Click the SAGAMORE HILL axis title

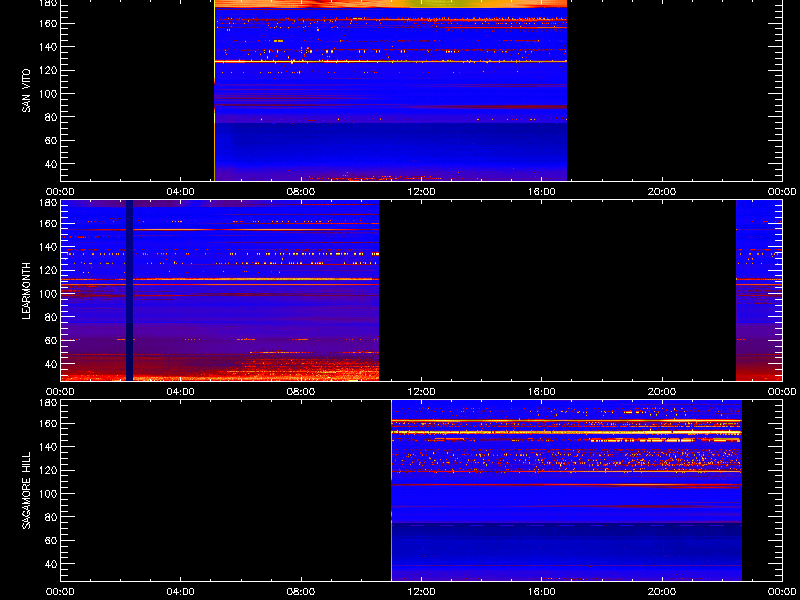tap(27, 490)
